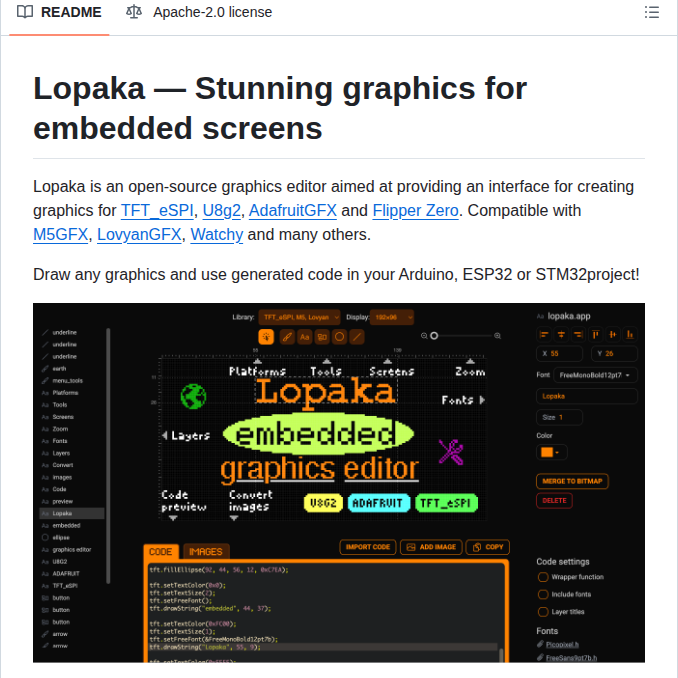Switch to the Apache-2.0 license tab
Viewport: 678px width, 678px height.
pyautogui.click(x=199, y=13)
